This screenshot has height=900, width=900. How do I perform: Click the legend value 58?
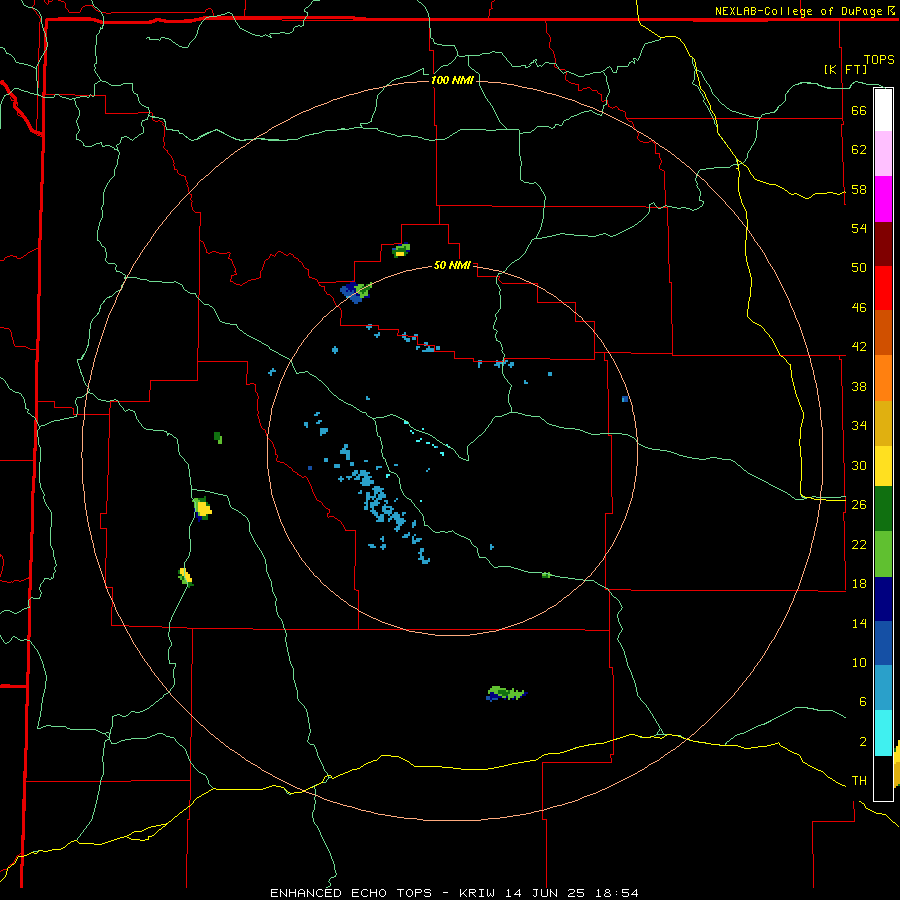[x=859, y=189]
